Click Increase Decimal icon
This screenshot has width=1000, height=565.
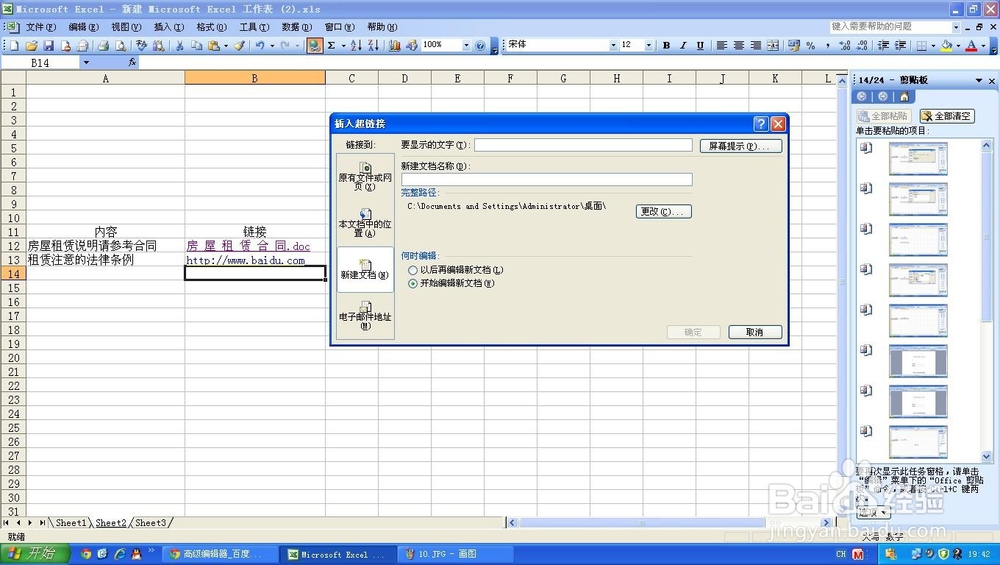click(x=845, y=45)
